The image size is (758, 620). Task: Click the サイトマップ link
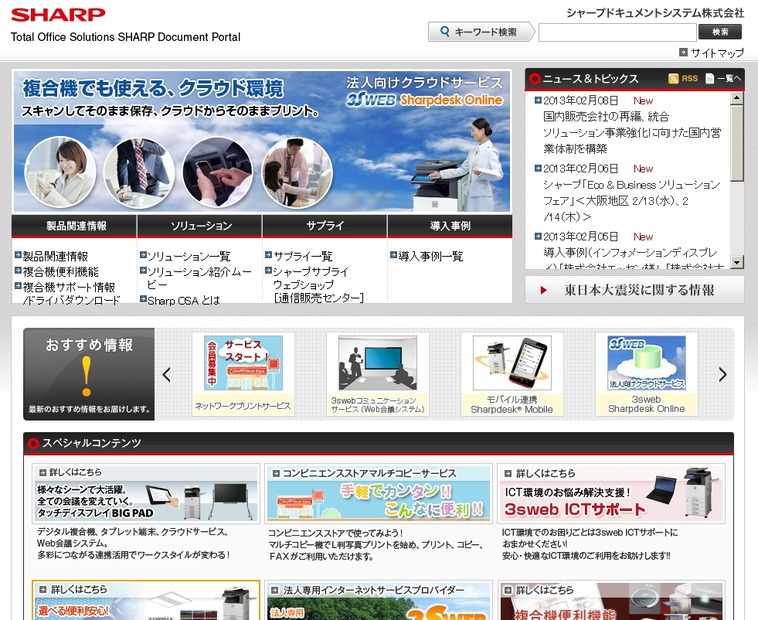[x=712, y=53]
